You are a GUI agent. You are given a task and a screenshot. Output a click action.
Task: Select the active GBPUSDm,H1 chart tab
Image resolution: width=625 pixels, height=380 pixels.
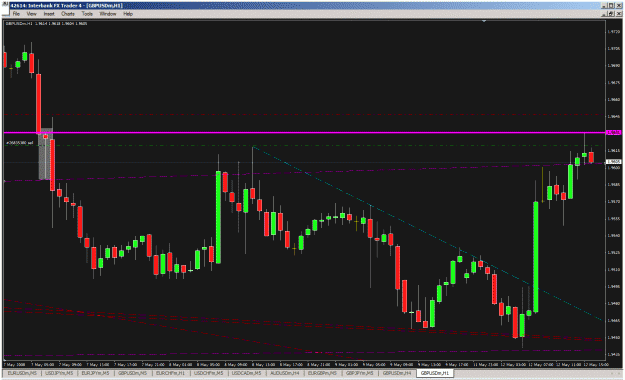434,373
